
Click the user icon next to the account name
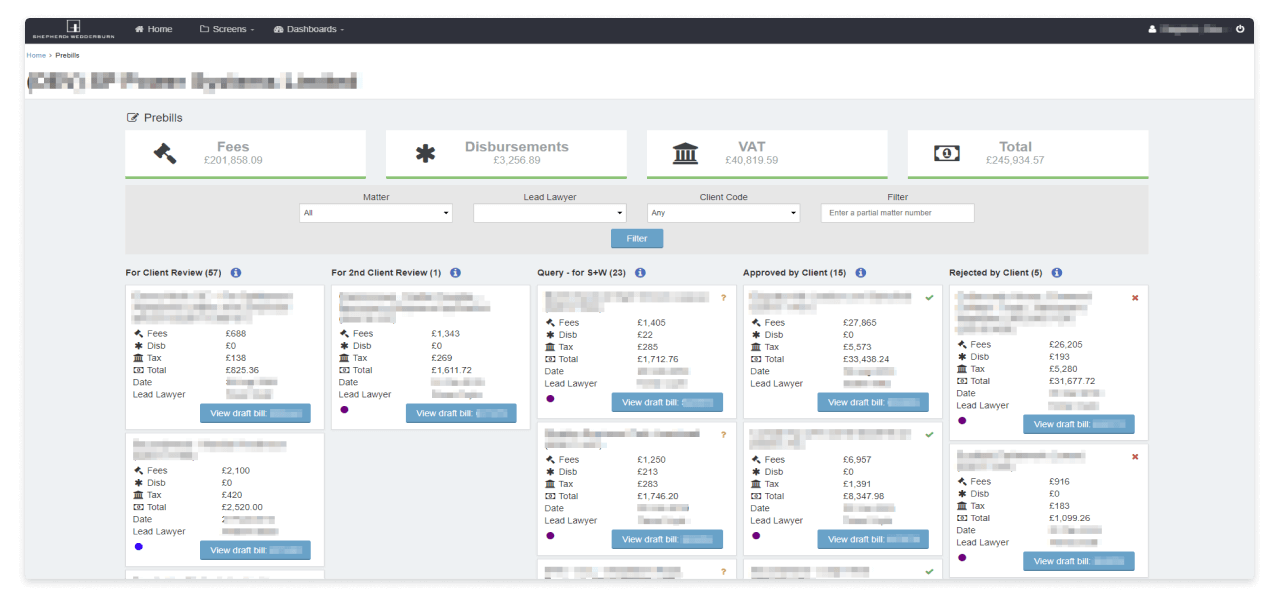click(x=1151, y=29)
